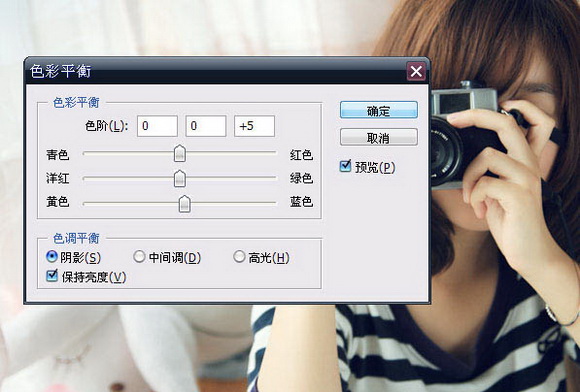This screenshot has width=580, height=392.
Task: Disable the 保持亮度 checkbox
Action: click(x=52, y=276)
